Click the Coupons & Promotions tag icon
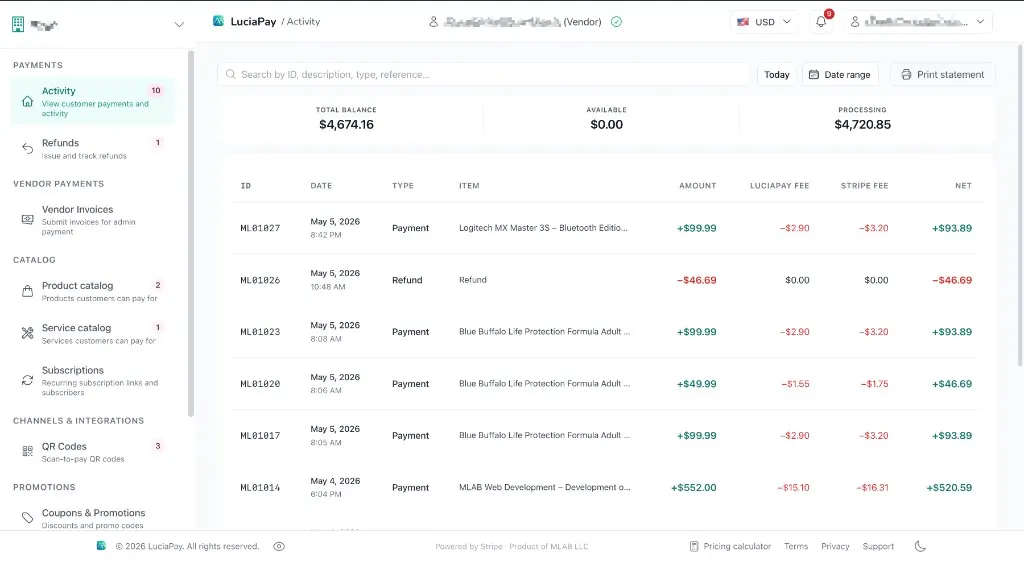This screenshot has height=562, width=1024. click(x=27, y=518)
